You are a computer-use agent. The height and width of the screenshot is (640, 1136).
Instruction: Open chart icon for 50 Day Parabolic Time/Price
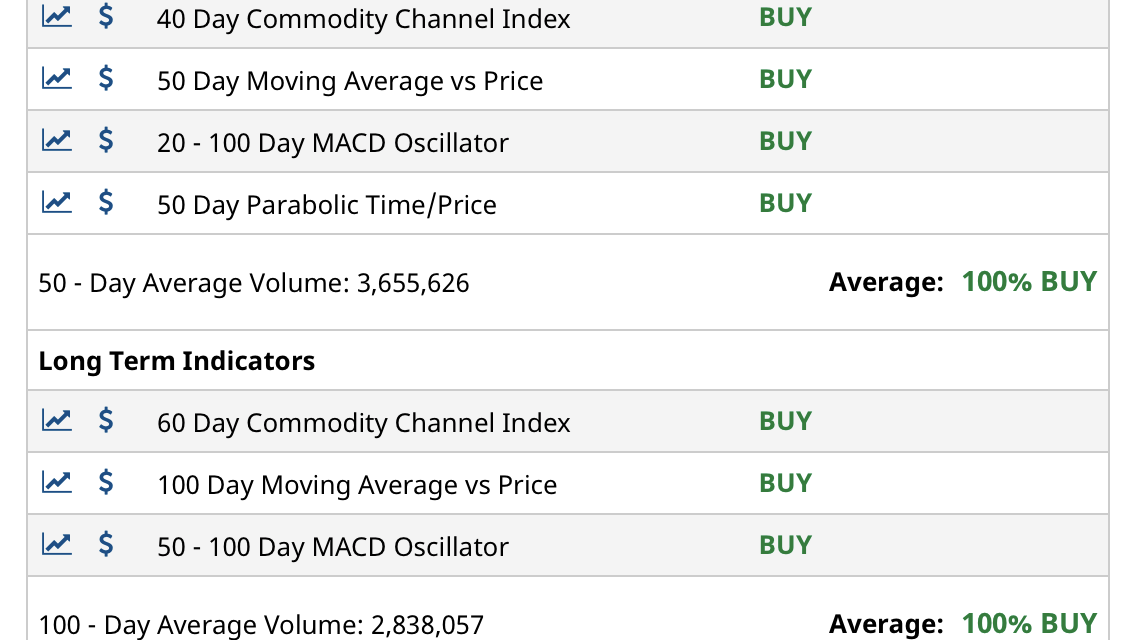coord(57,201)
